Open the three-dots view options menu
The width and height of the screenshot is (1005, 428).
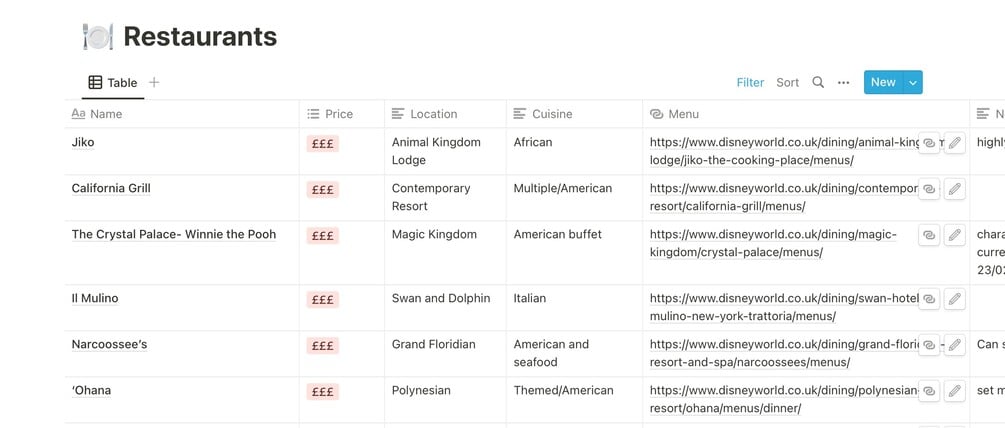pos(844,83)
